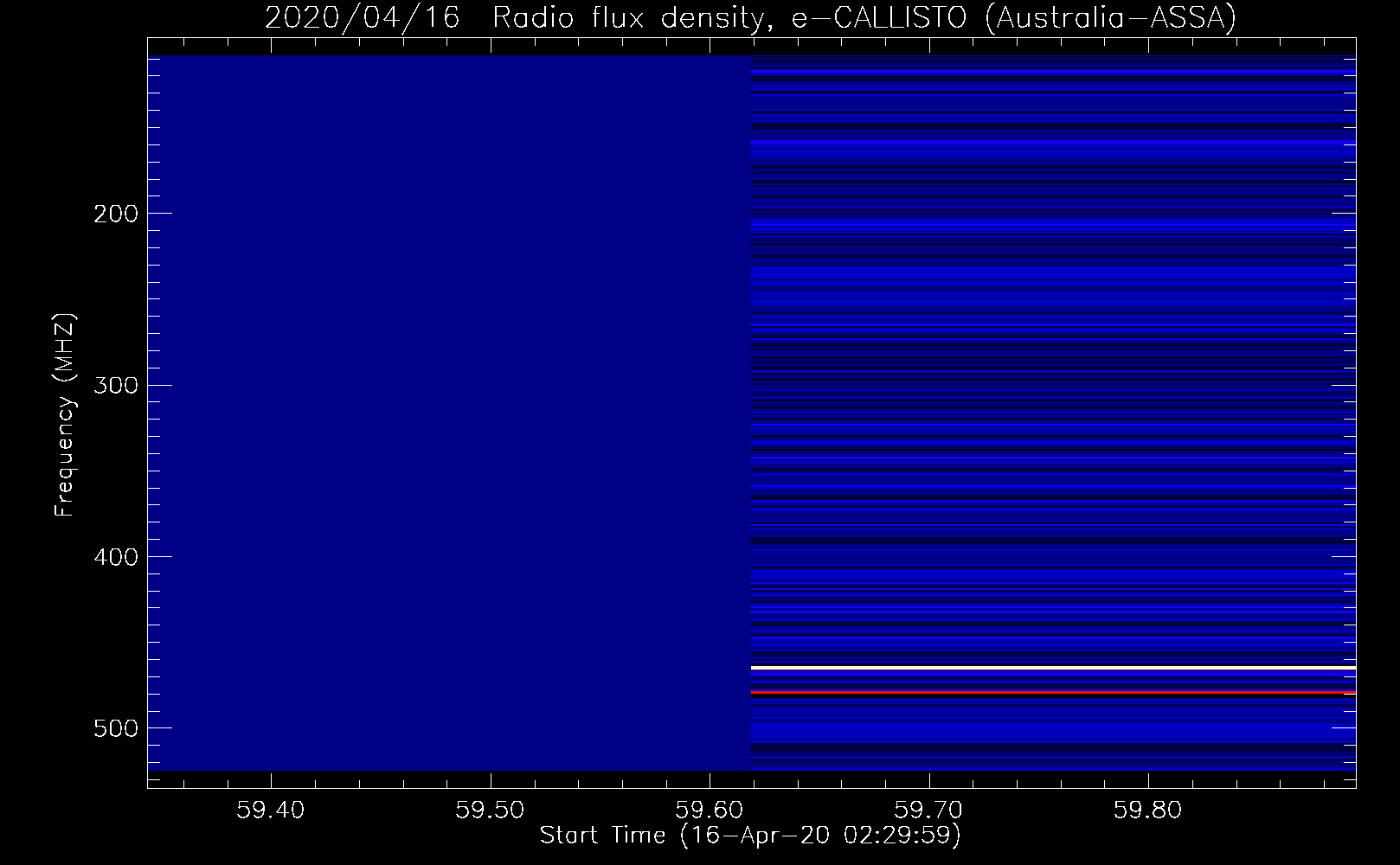Click the 59.80 time tick label
The width and height of the screenshot is (1400, 865).
(1148, 810)
